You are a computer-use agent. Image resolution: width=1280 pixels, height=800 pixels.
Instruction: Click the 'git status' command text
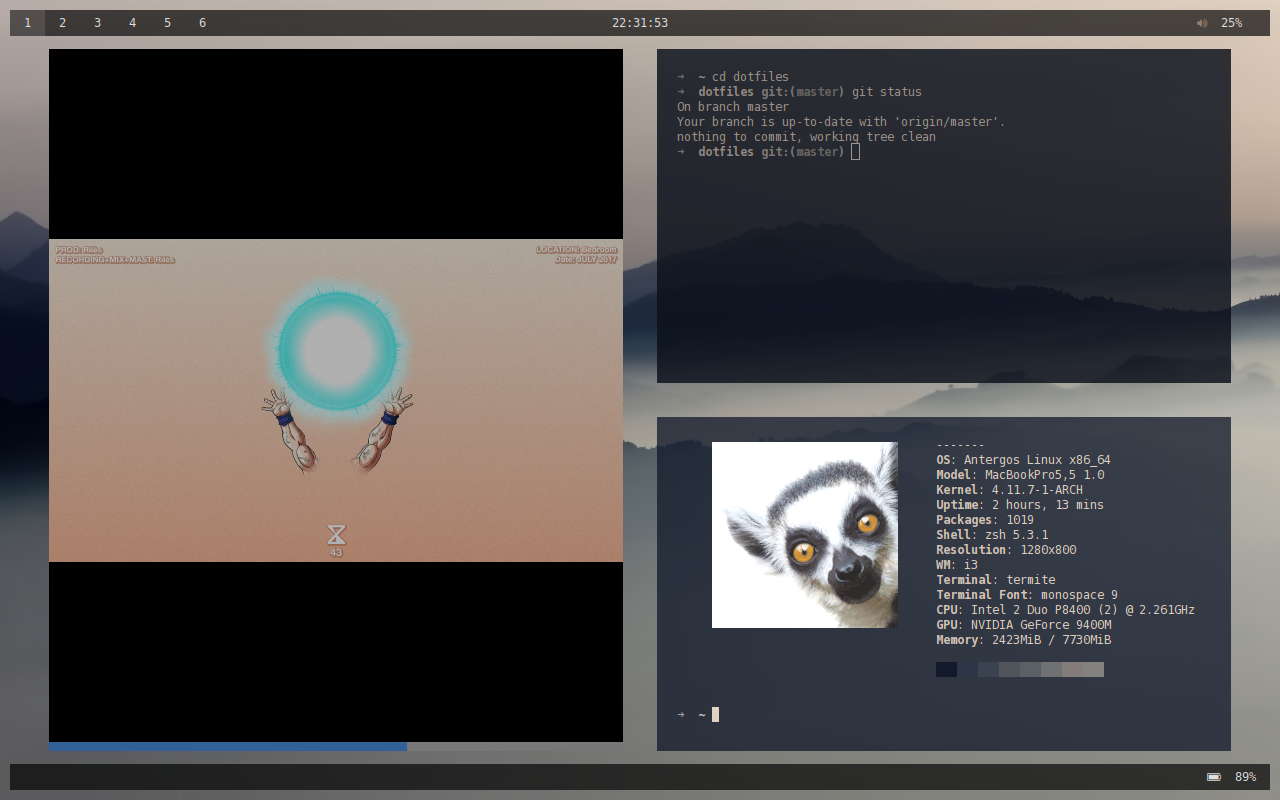887,92
